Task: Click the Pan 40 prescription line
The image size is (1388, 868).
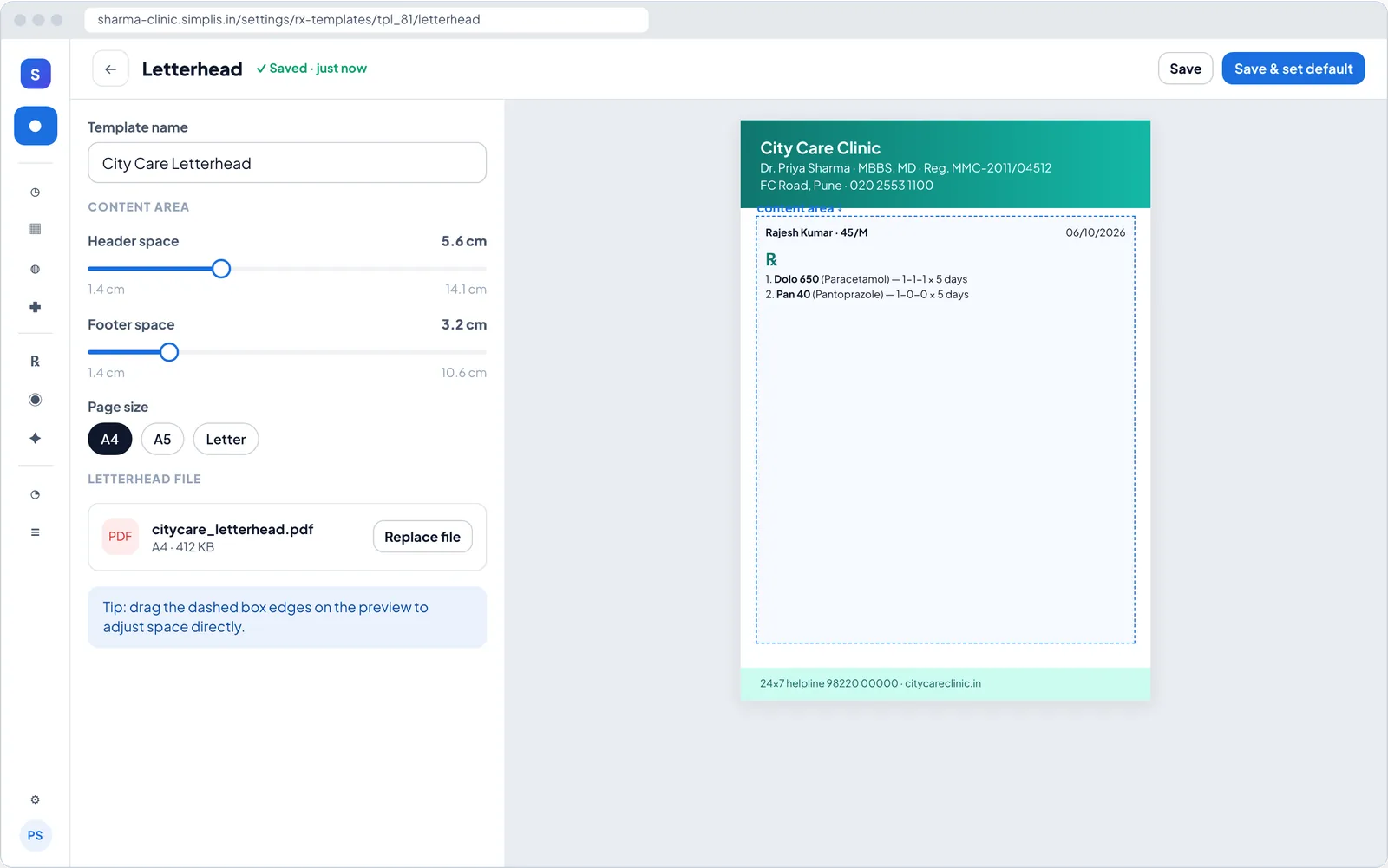Action: [x=867, y=295]
